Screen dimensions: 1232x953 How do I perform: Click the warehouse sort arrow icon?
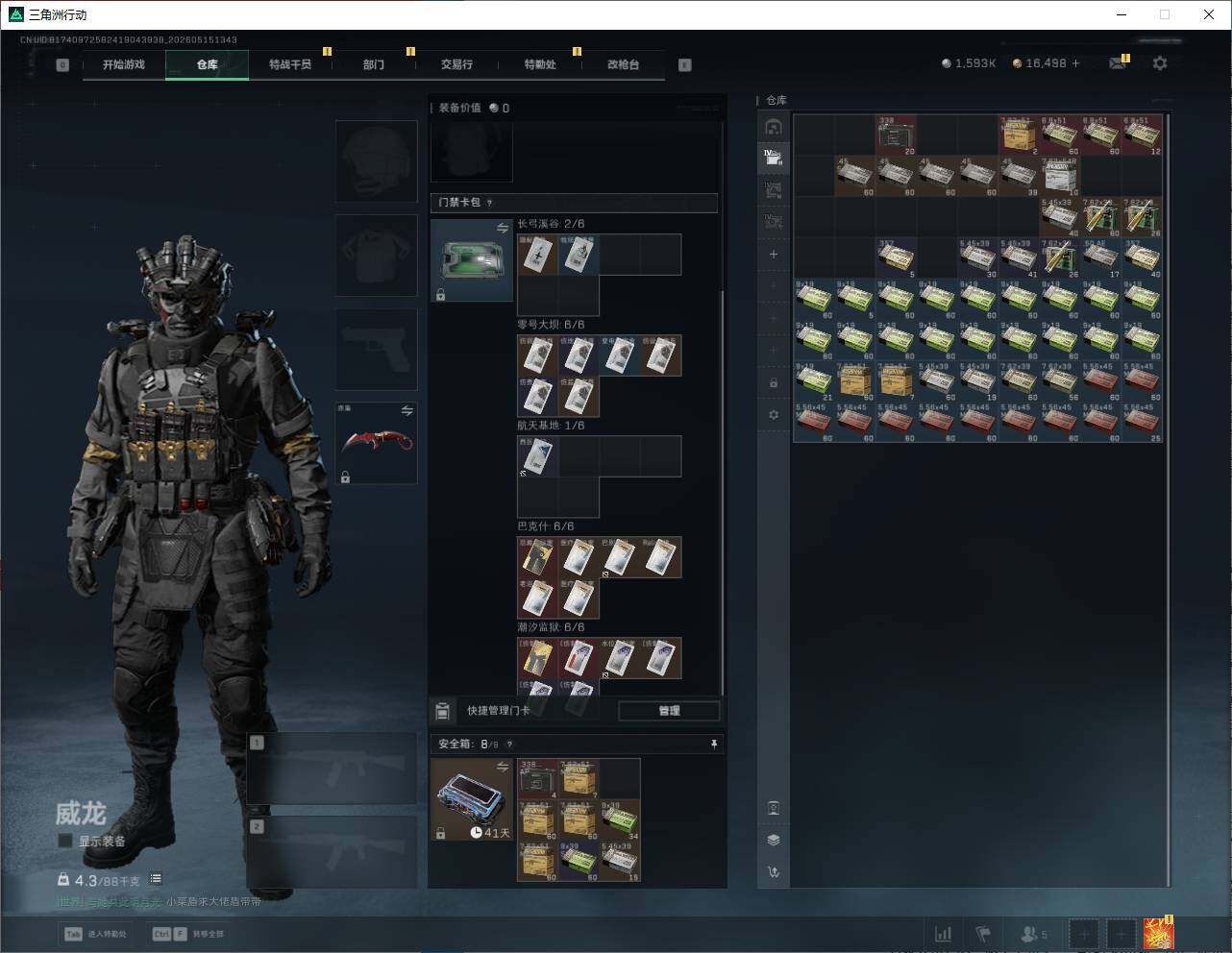click(x=774, y=872)
